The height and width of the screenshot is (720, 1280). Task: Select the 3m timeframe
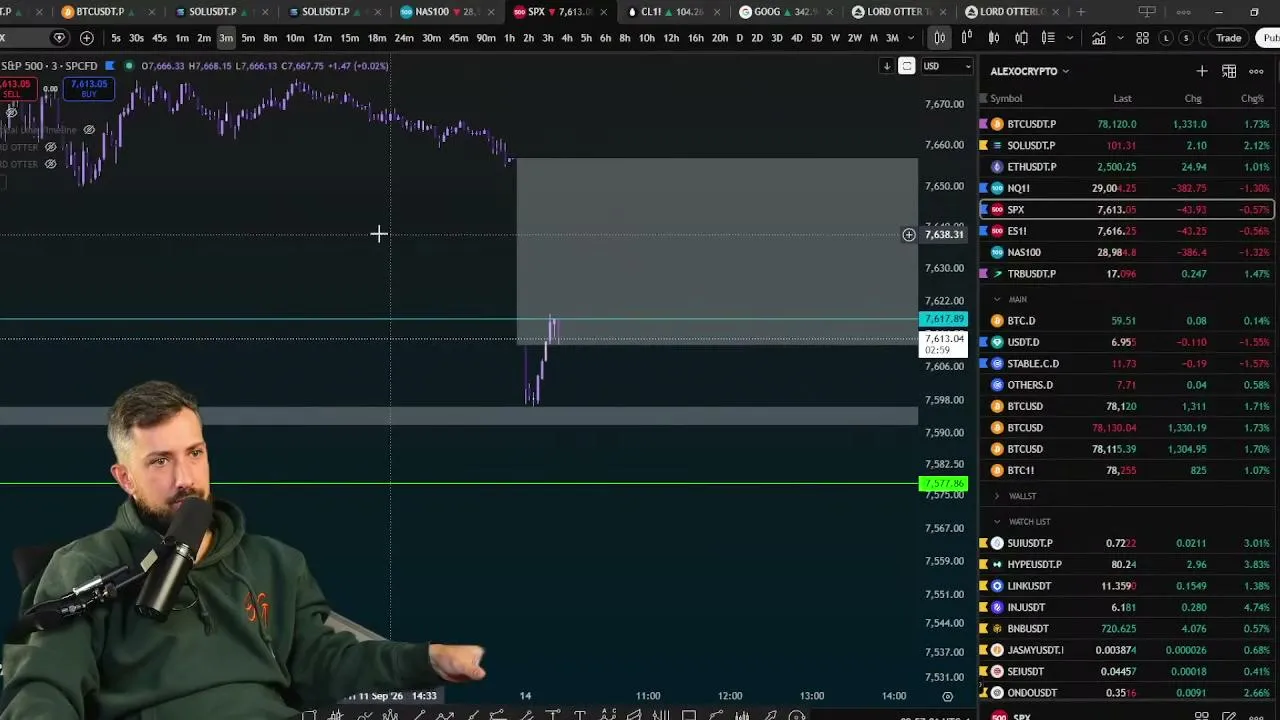pos(226,38)
